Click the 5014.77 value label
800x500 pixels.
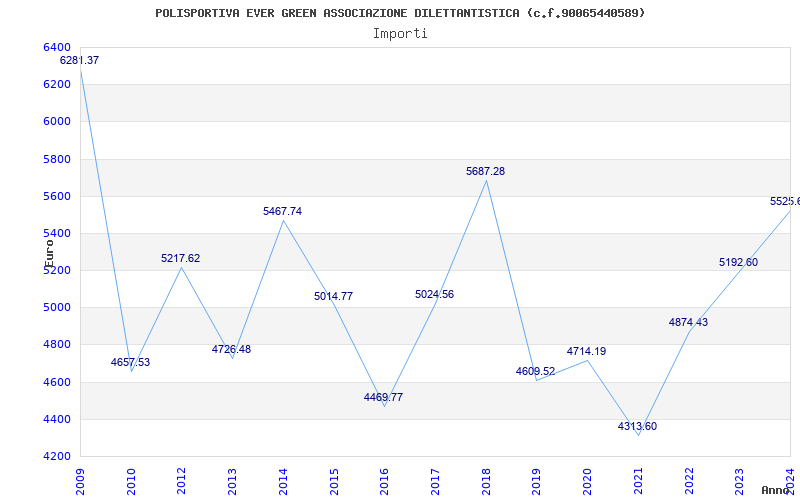coord(334,296)
